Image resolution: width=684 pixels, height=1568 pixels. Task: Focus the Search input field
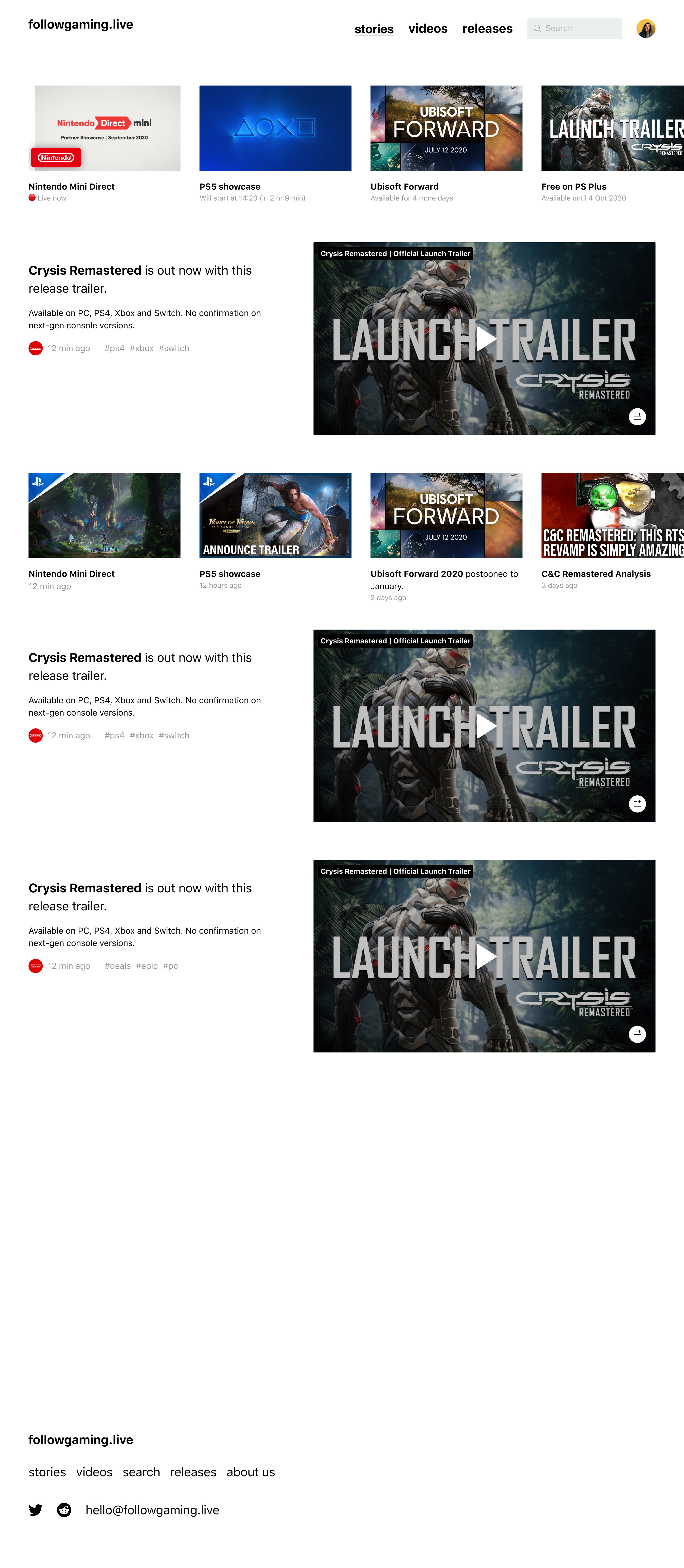[x=575, y=29]
